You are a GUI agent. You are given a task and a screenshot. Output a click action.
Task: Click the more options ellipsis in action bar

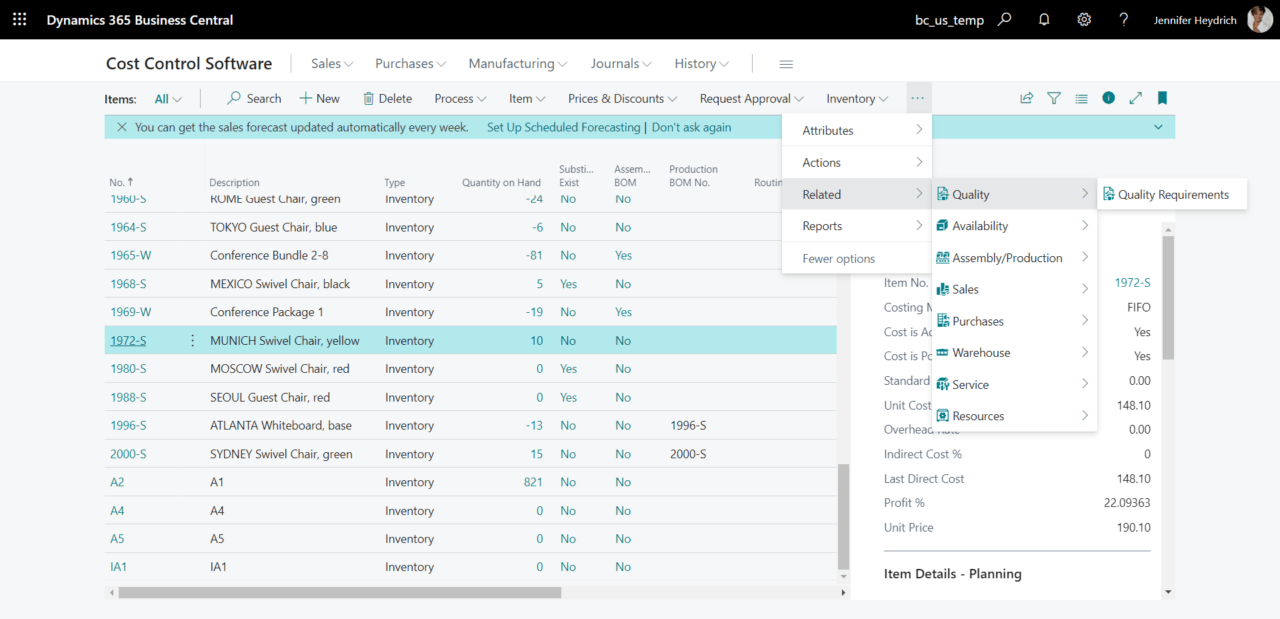tap(918, 98)
